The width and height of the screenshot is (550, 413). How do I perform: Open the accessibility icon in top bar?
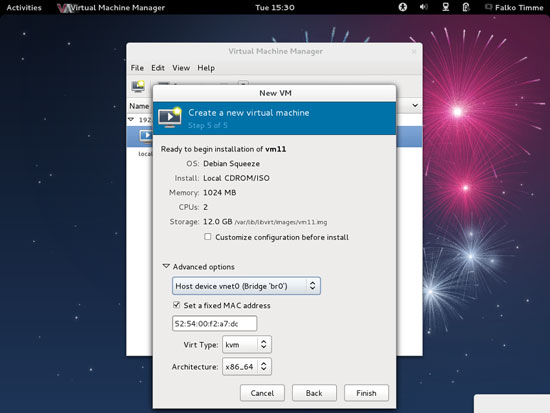click(403, 7)
